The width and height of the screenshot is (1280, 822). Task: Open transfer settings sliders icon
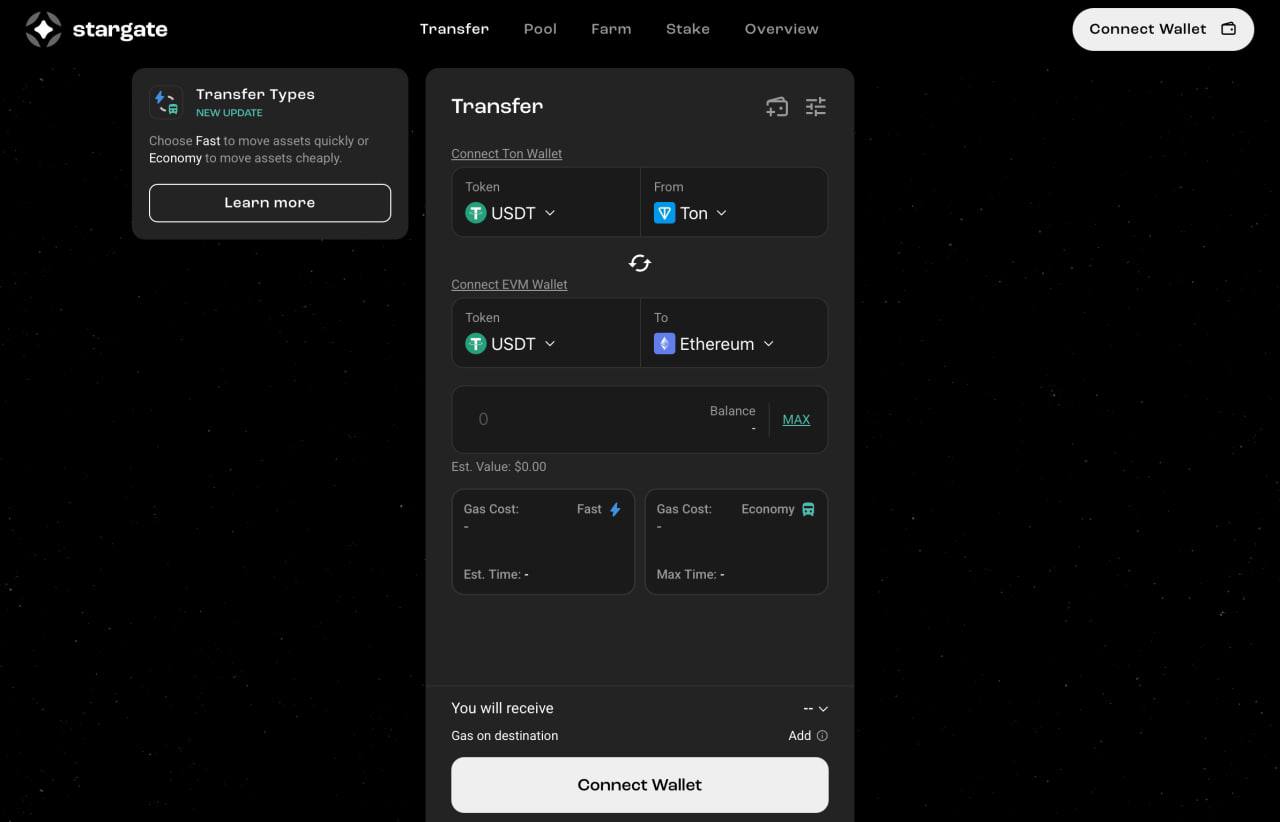[816, 106]
